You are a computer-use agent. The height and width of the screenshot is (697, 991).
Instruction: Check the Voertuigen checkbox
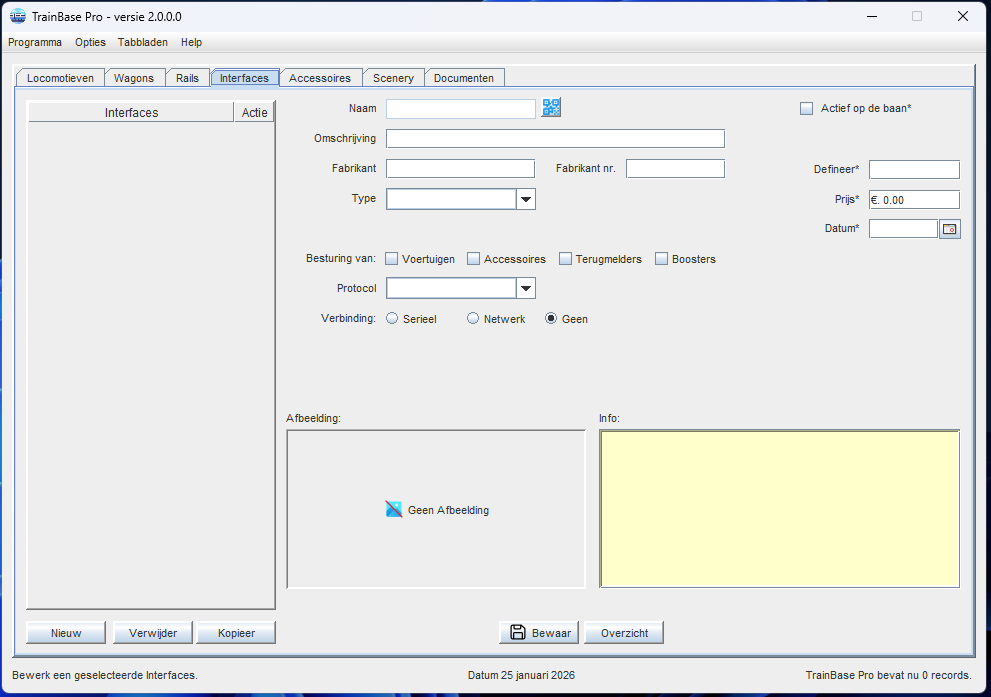(392, 259)
